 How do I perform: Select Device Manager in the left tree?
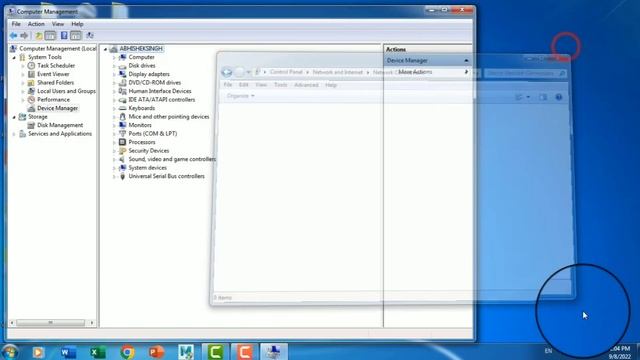click(57, 108)
